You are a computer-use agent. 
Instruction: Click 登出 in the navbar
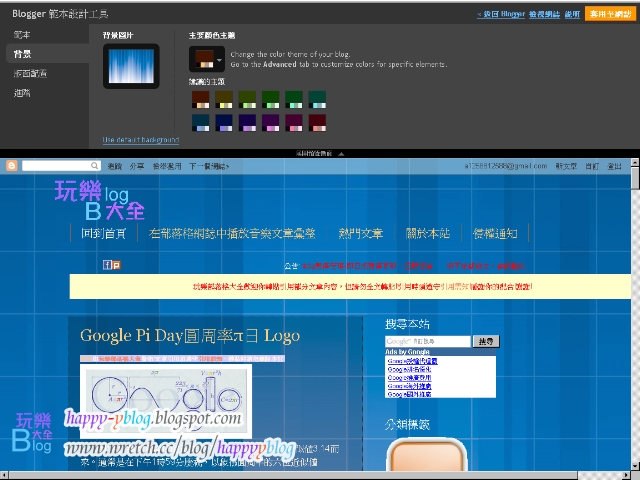614,166
